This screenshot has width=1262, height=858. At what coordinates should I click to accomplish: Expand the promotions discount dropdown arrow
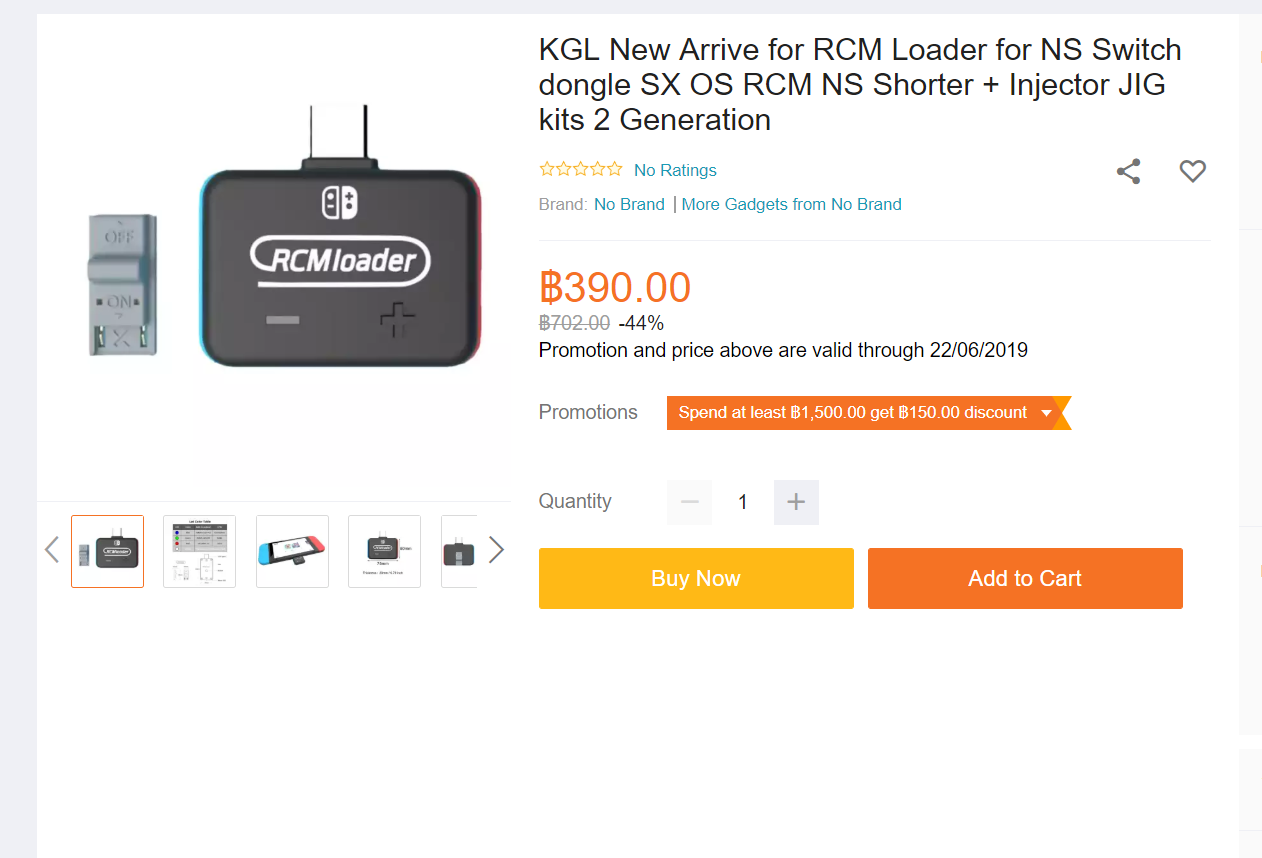coord(1046,413)
